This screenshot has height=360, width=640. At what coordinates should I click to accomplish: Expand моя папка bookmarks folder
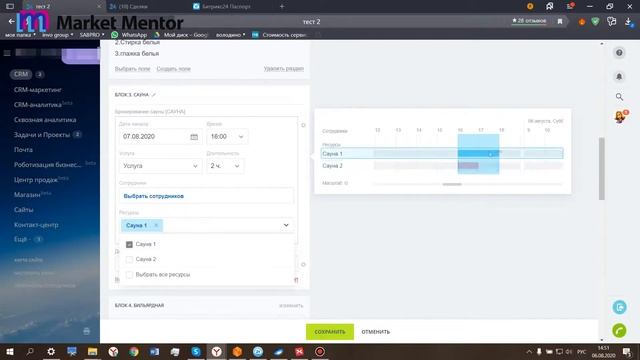(x=20, y=35)
